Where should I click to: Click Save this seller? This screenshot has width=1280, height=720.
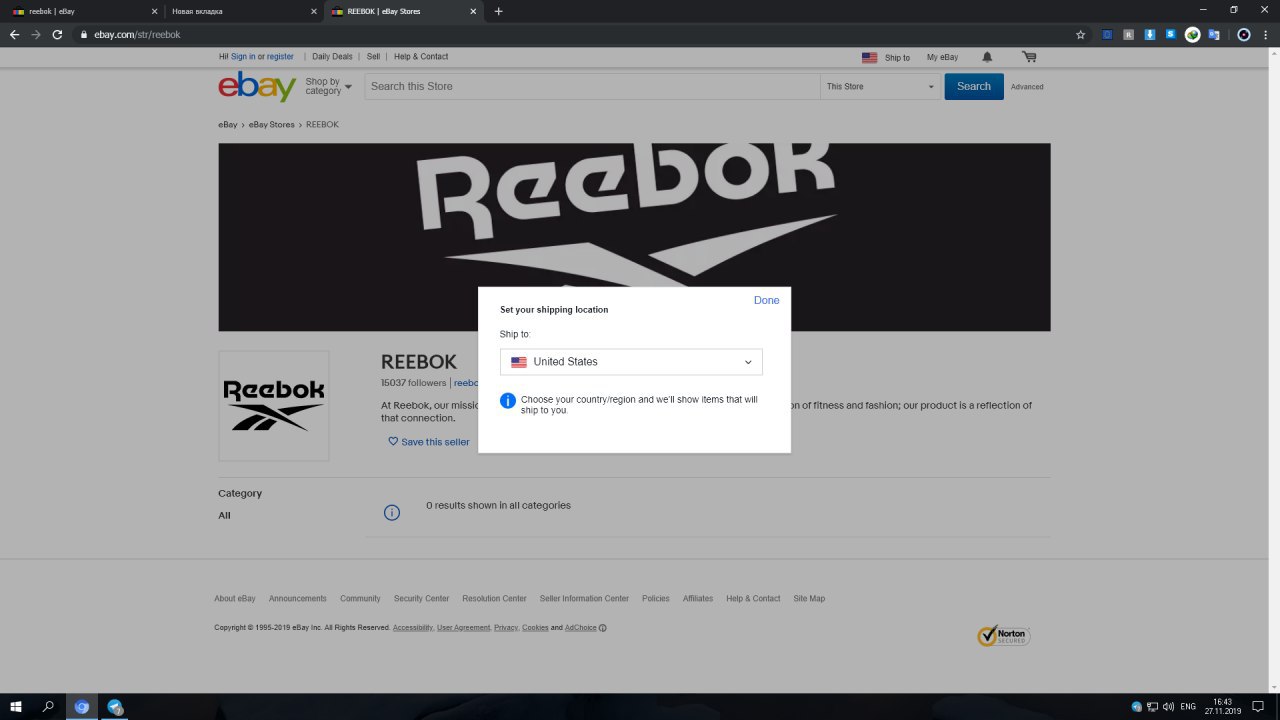click(429, 442)
